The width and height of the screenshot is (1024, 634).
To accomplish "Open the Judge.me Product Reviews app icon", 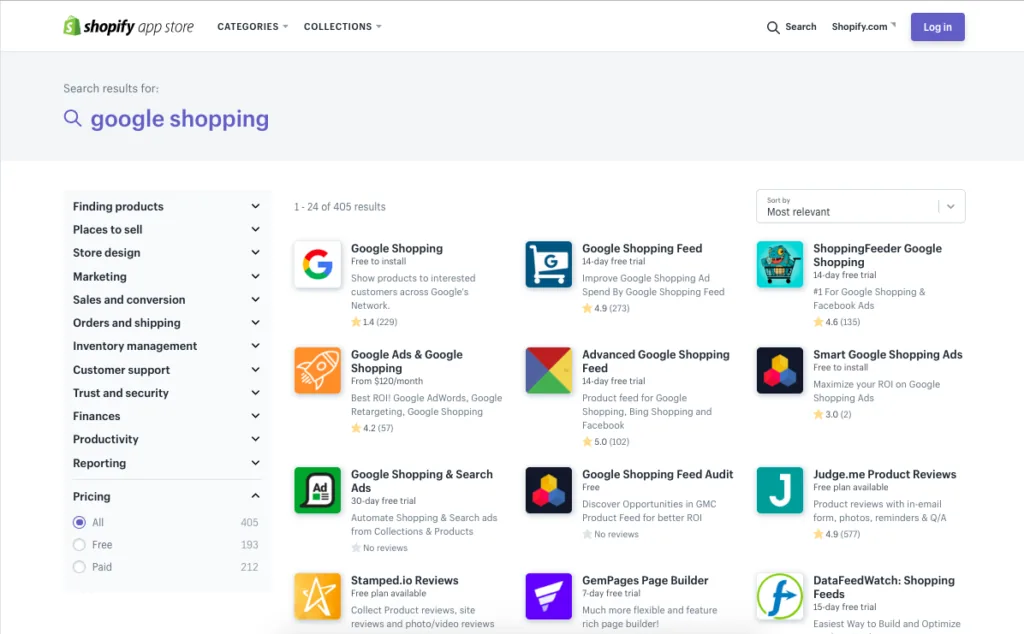I will [x=778, y=490].
